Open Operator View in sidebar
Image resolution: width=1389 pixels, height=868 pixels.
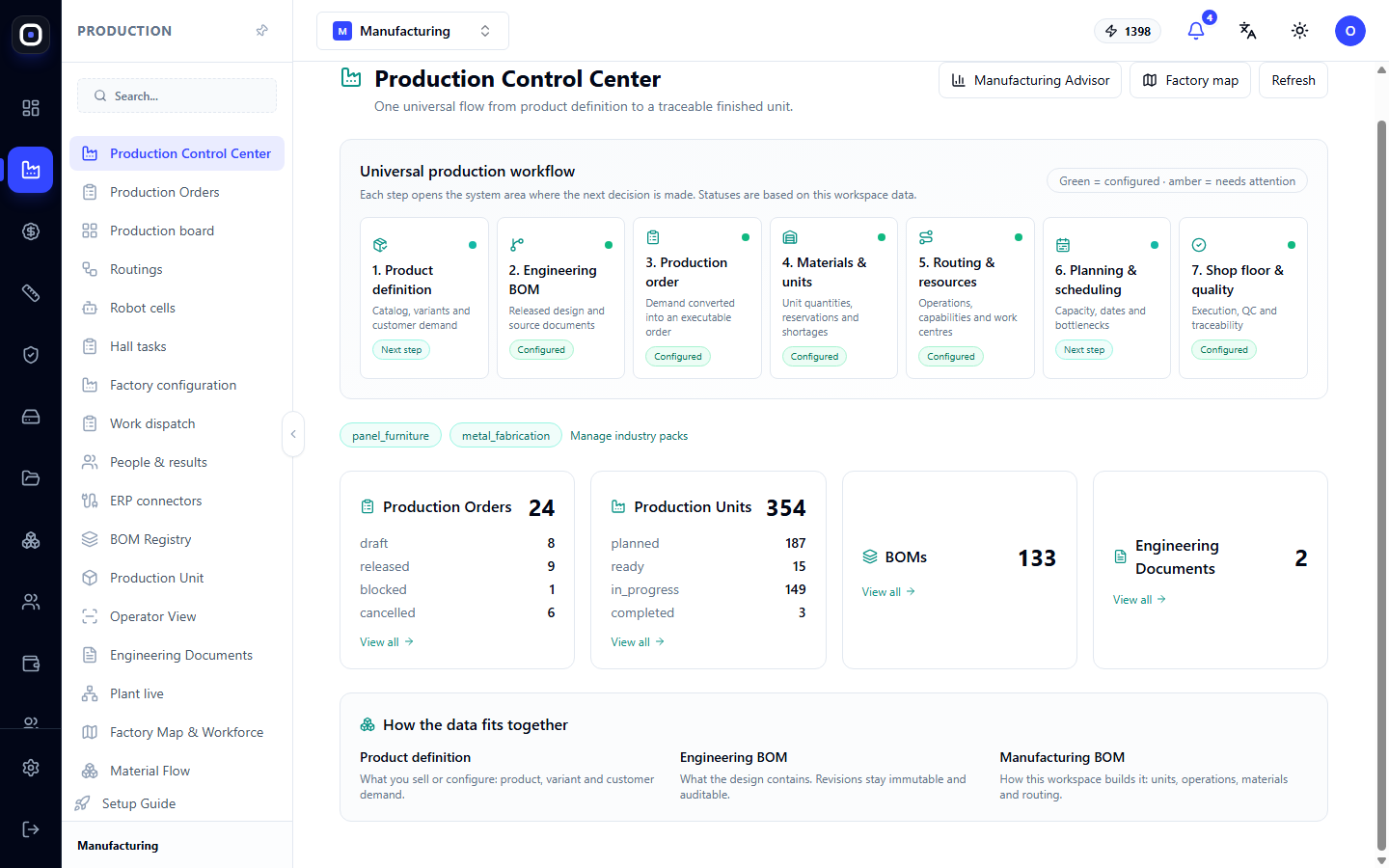[177, 616]
